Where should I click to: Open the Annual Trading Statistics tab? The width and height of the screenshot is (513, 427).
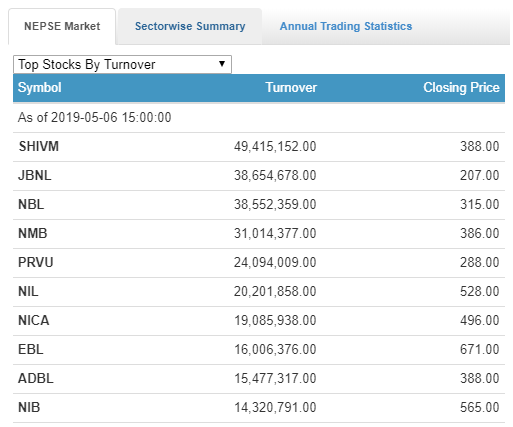(346, 26)
